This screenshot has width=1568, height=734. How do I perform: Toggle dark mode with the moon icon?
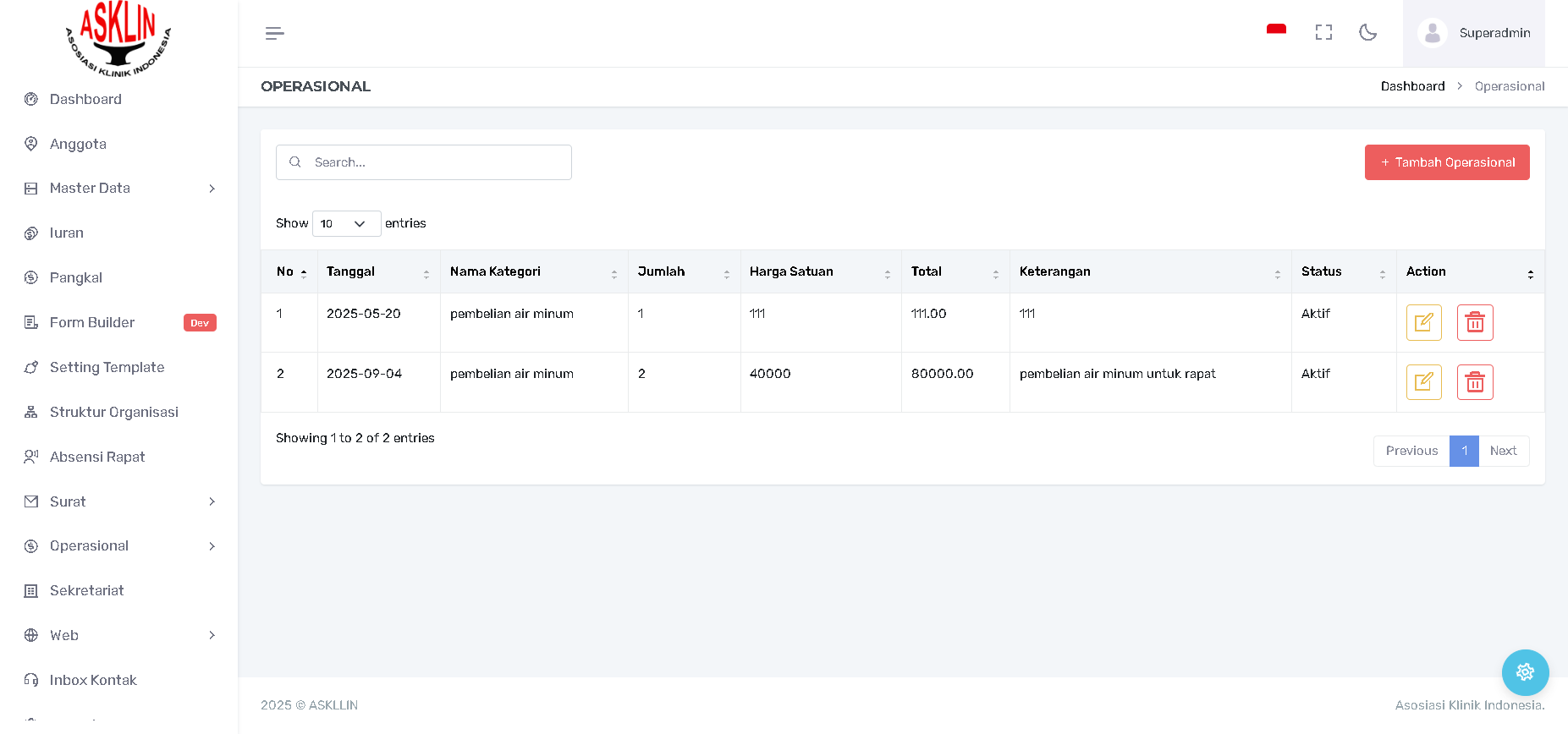tap(1367, 33)
